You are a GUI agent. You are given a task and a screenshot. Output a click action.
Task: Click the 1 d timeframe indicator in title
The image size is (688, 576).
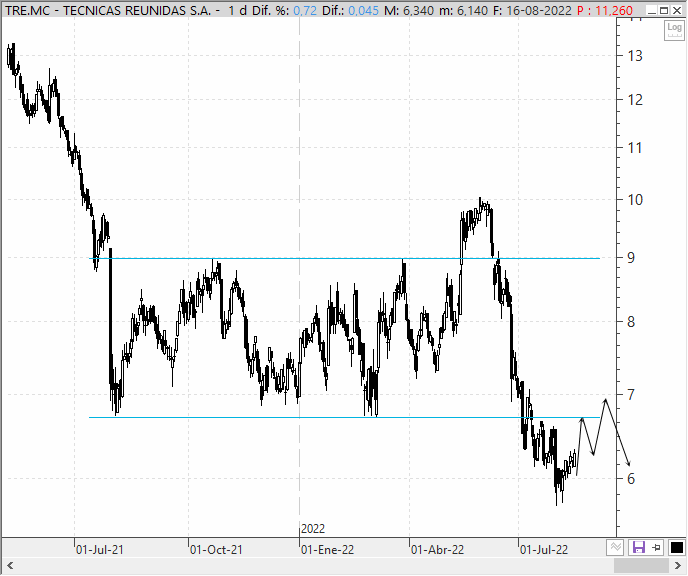pos(237,11)
